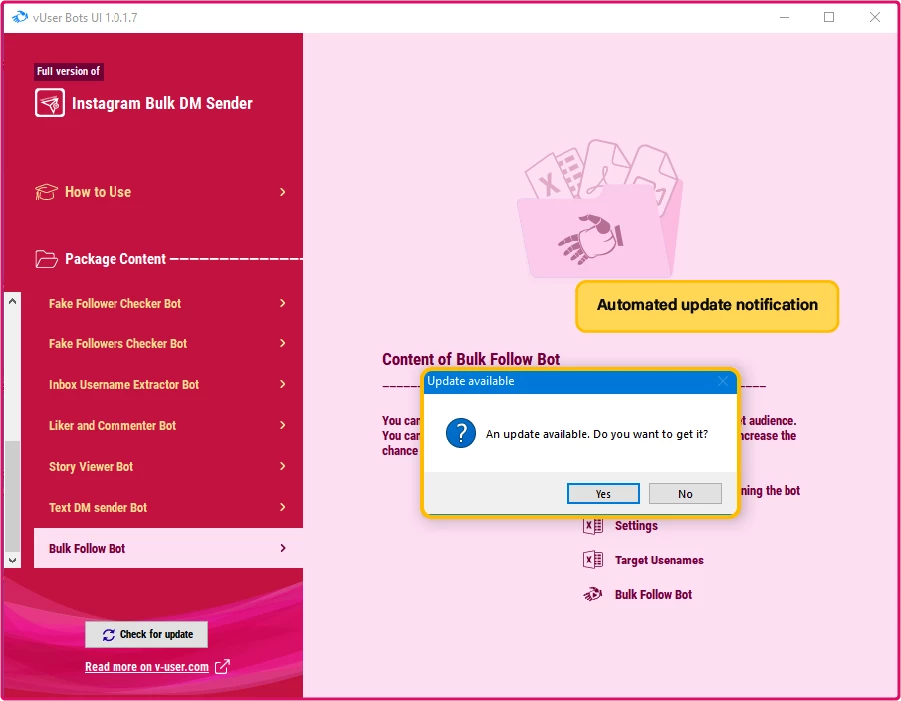901x701 pixels.
Task: Click the Instagram Bulk DM Sender paper-plane icon
Action: [49, 103]
